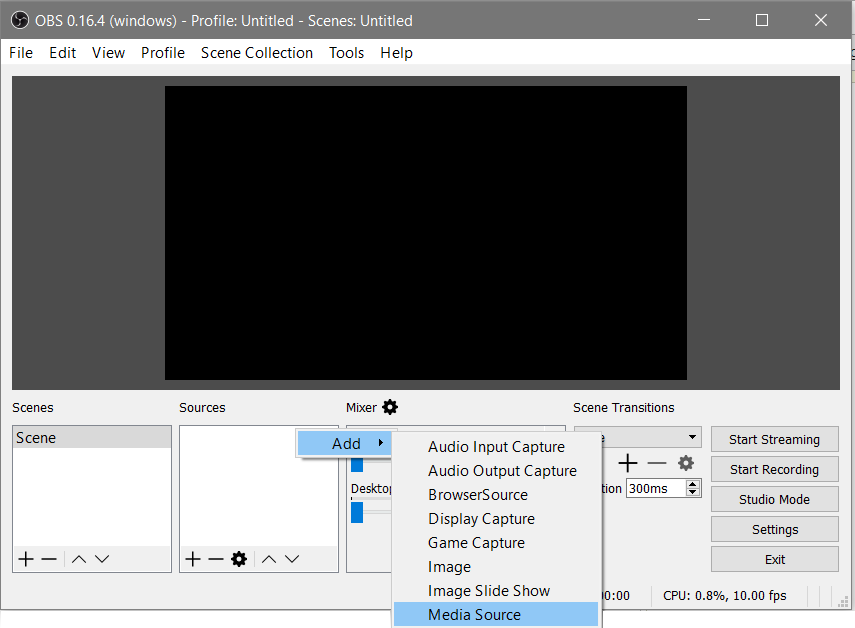
Task: Open source properties with the Sources gear icon
Action: coord(239,559)
